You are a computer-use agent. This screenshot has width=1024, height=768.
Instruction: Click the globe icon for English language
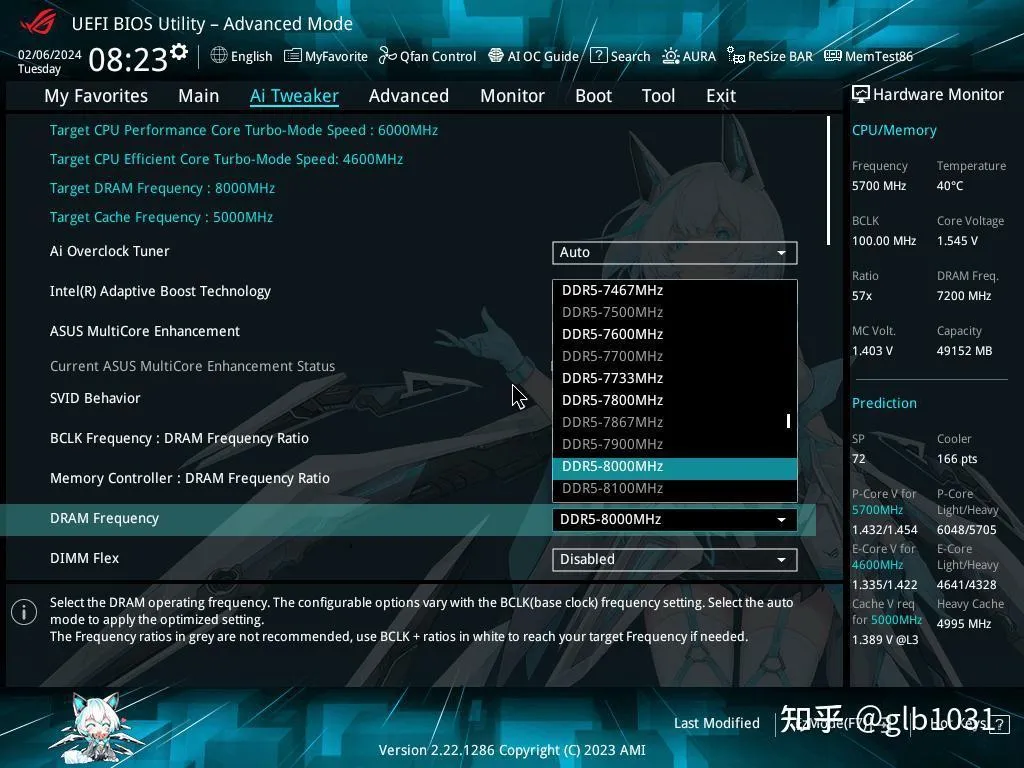219,56
